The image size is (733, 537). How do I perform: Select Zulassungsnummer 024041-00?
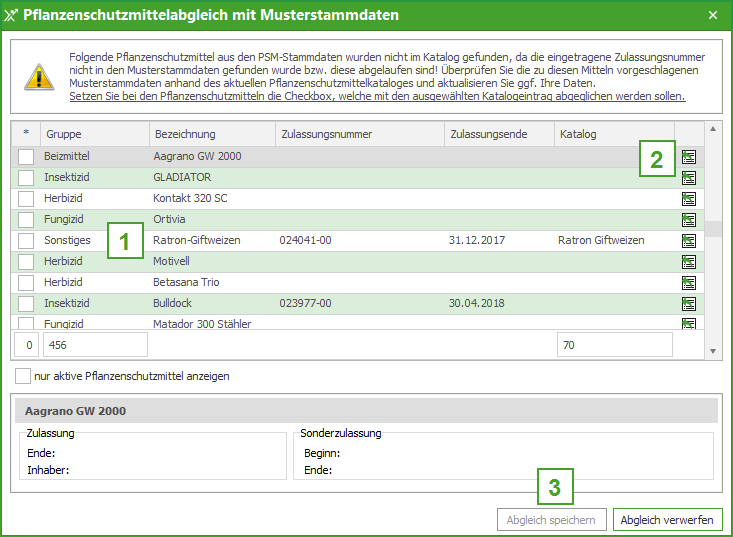click(x=305, y=240)
